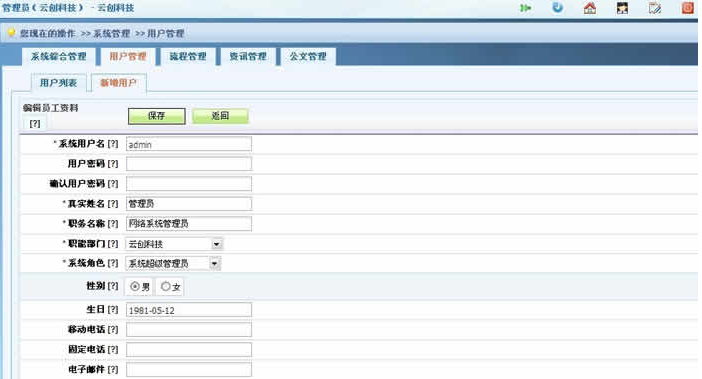Click the blue refresh icon
The width and height of the screenshot is (702, 379).
point(557,8)
